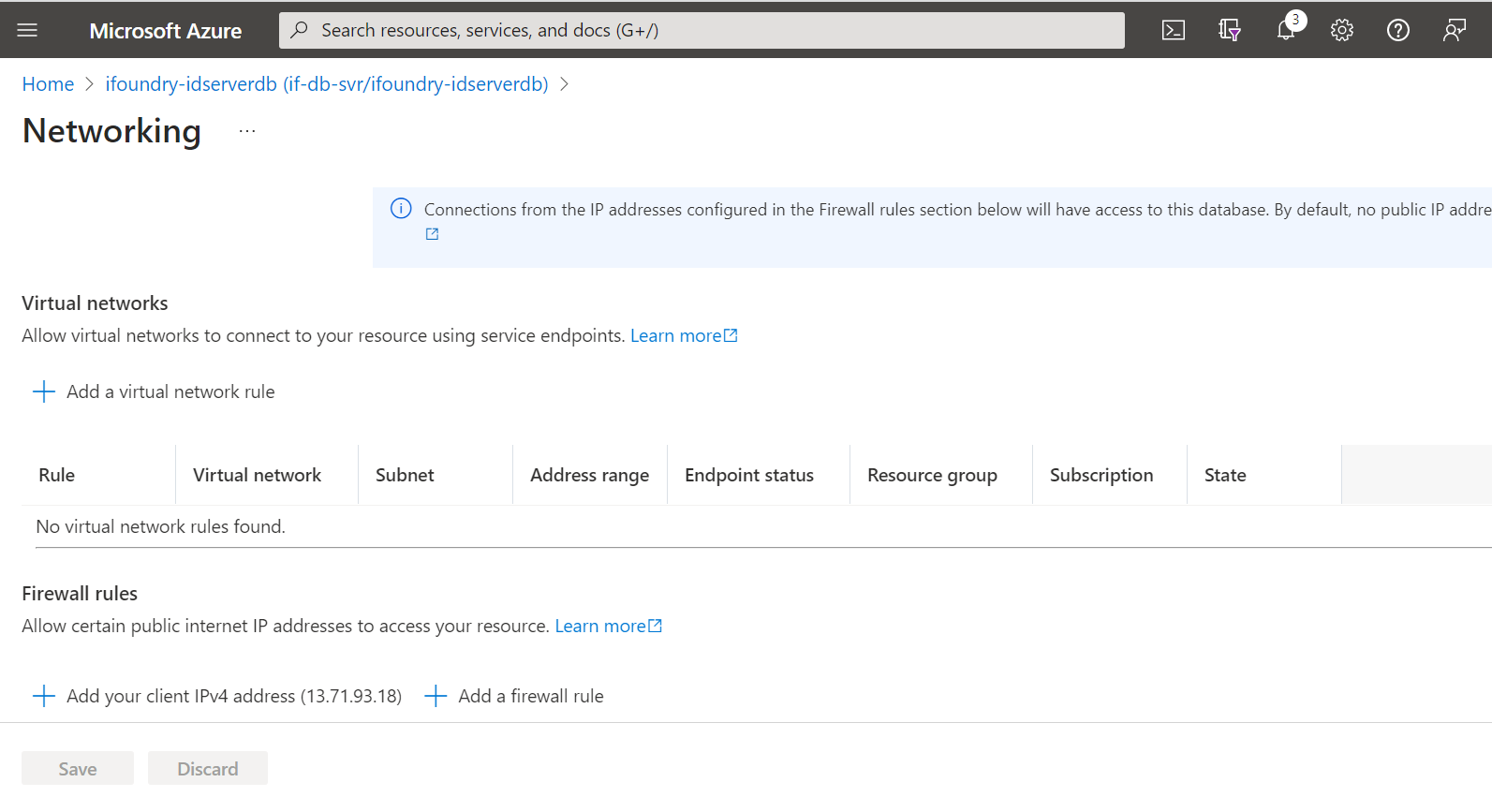Image resolution: width=1492 pixels, height=812 pixels.
Task: Add a firewall rule
Action: pos(514,696)
